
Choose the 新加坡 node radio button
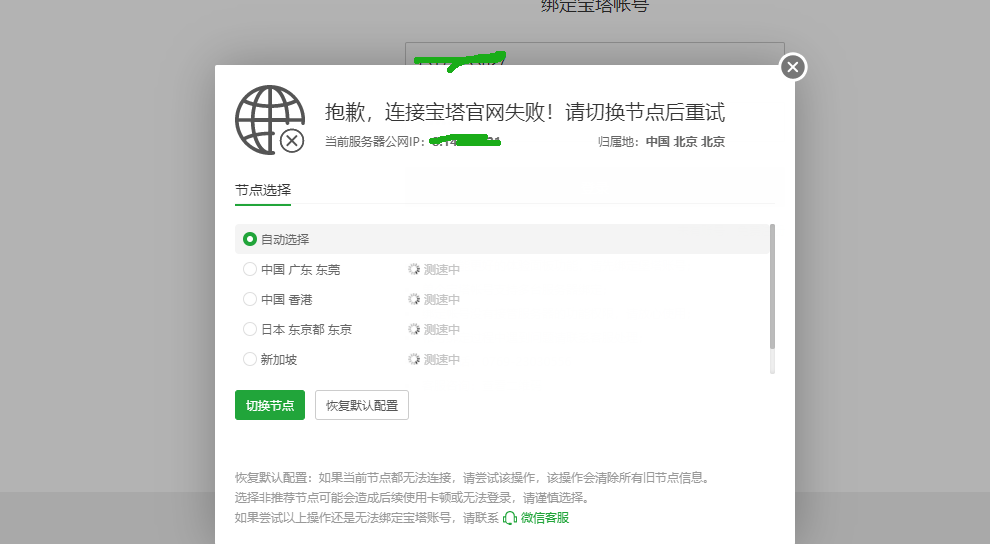pos(250,359)
